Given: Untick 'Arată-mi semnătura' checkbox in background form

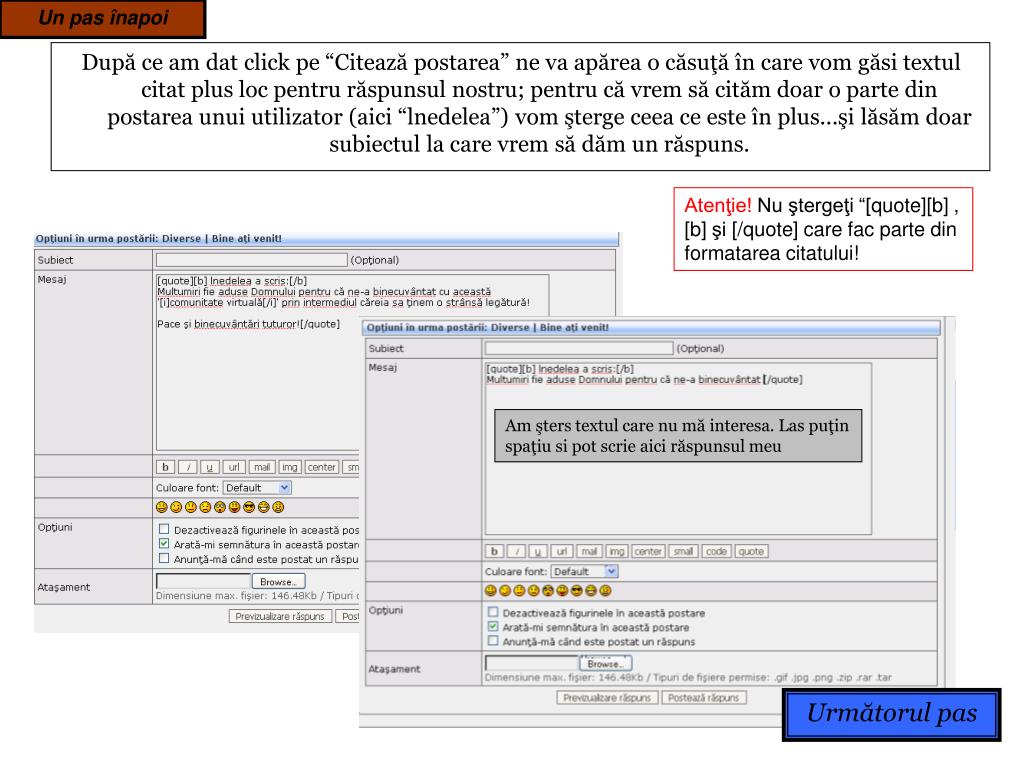Looking at the screenshot, I should point(164,543).
